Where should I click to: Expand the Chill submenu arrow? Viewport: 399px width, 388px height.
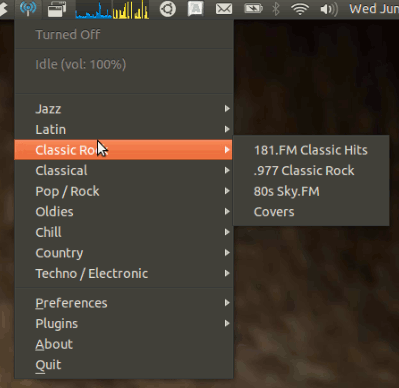(227, 232)
